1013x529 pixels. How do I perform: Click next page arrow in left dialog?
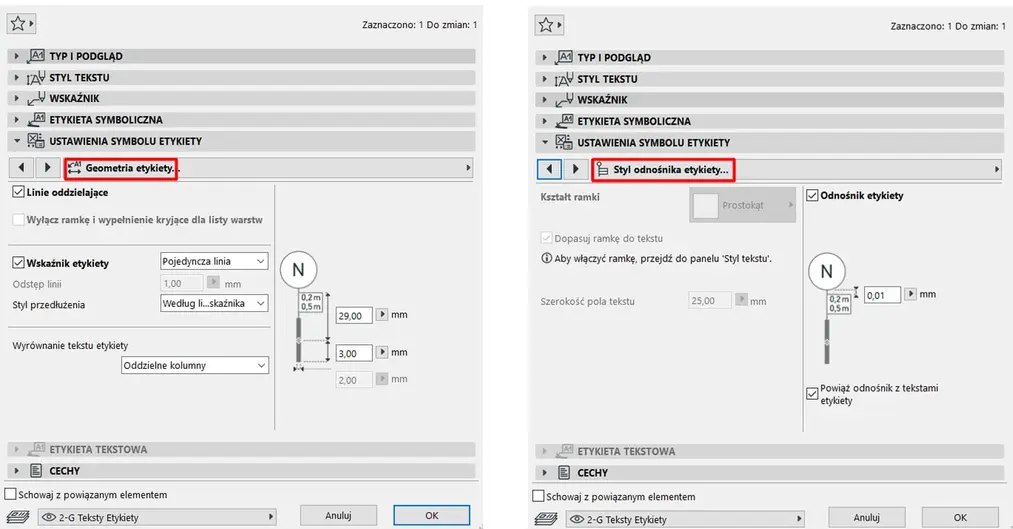47,168
